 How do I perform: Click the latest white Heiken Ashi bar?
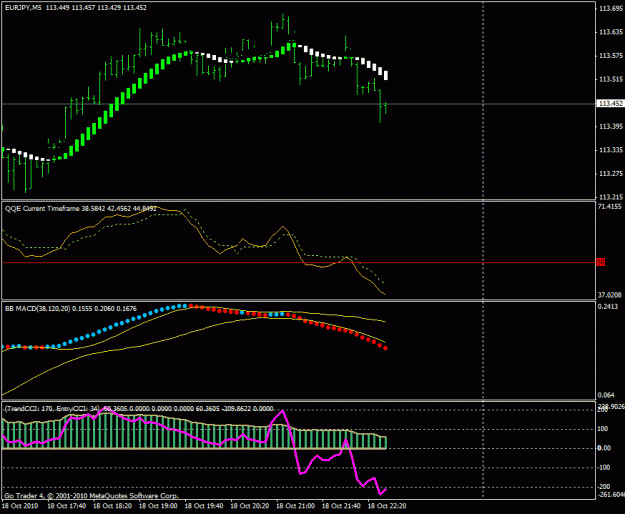tap(386, 75)
